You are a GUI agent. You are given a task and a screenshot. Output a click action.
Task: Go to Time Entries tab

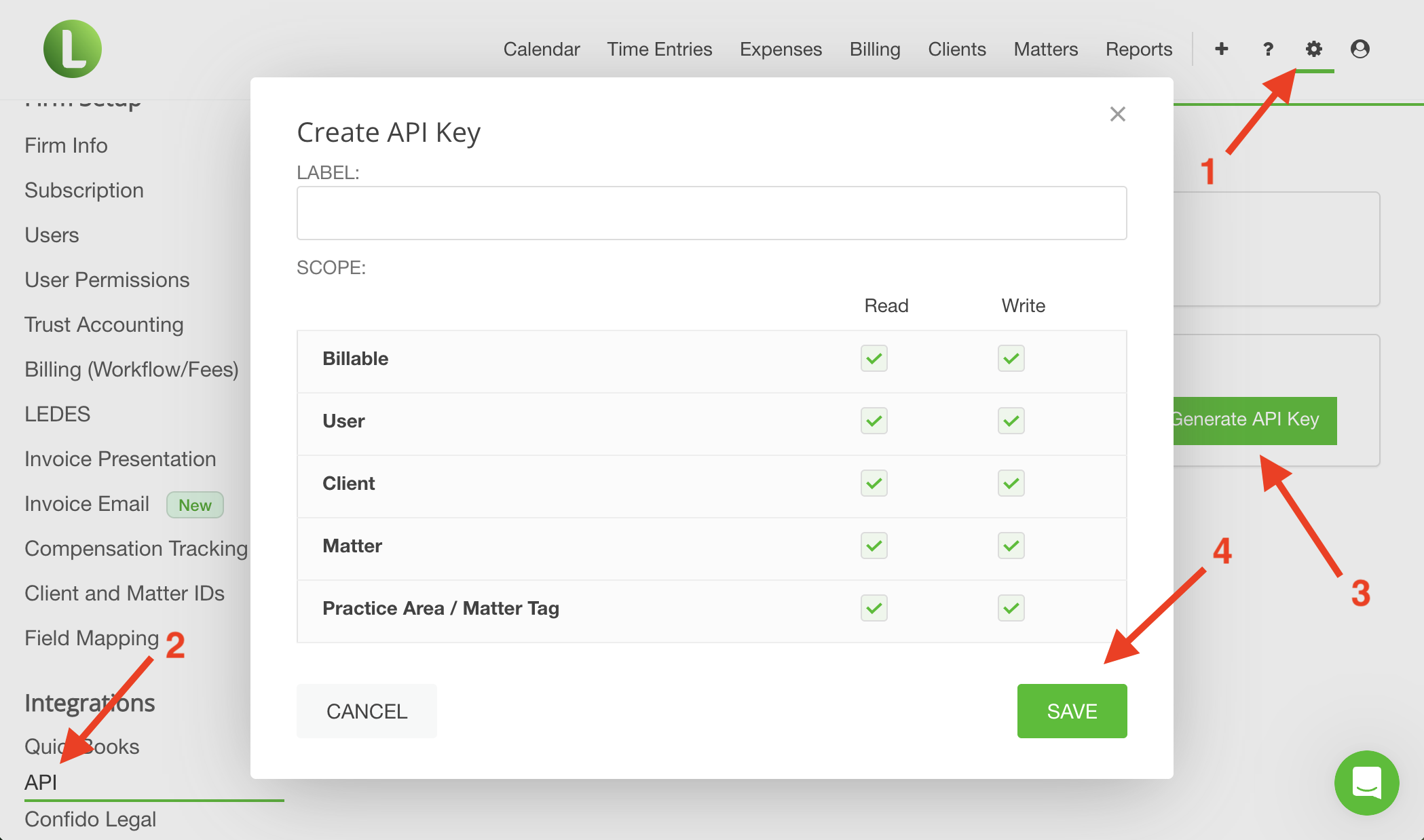(660, 49)
